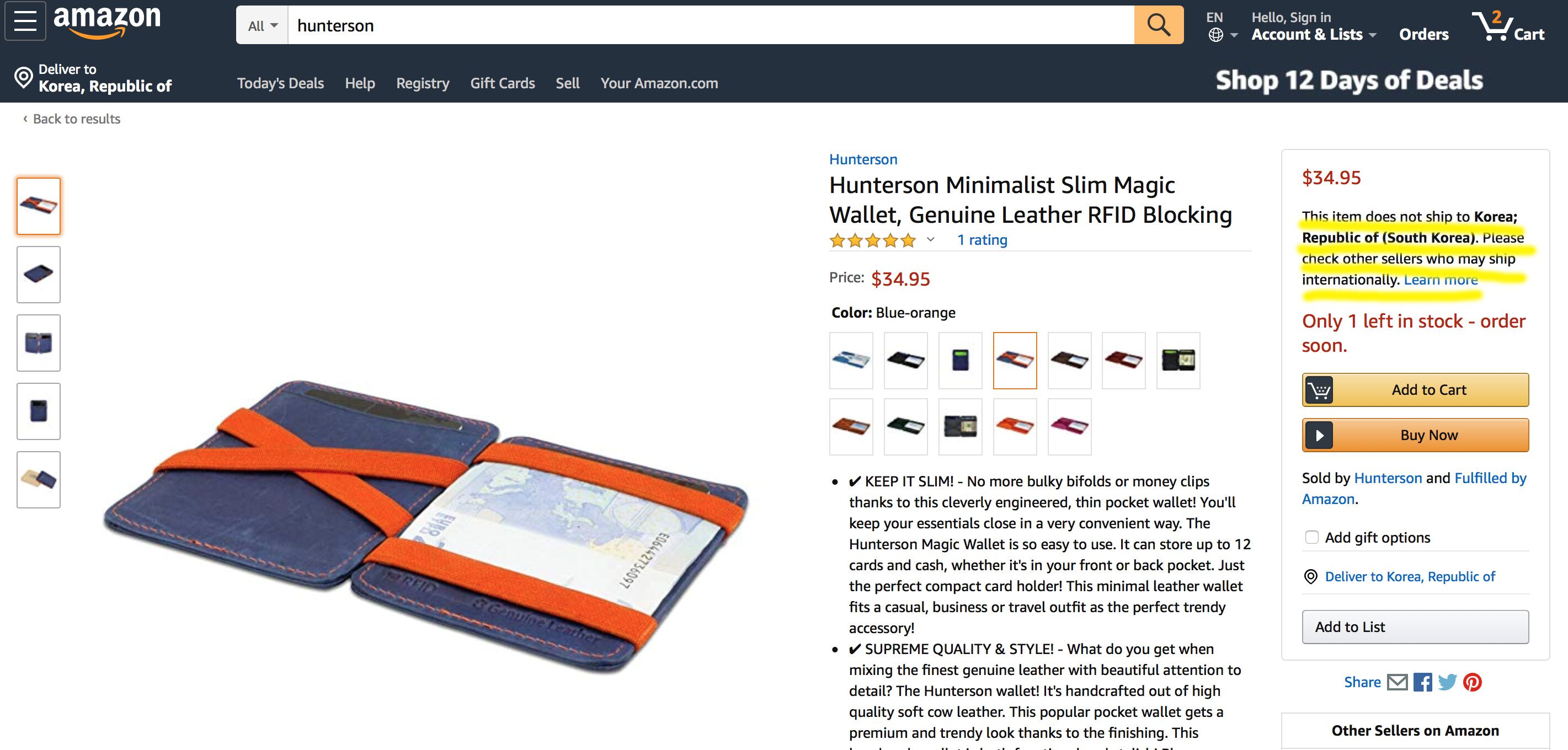The image size is (1568, 750).
Task: Expand the Account & Lists dropdown
Action: click(1314, 34)
